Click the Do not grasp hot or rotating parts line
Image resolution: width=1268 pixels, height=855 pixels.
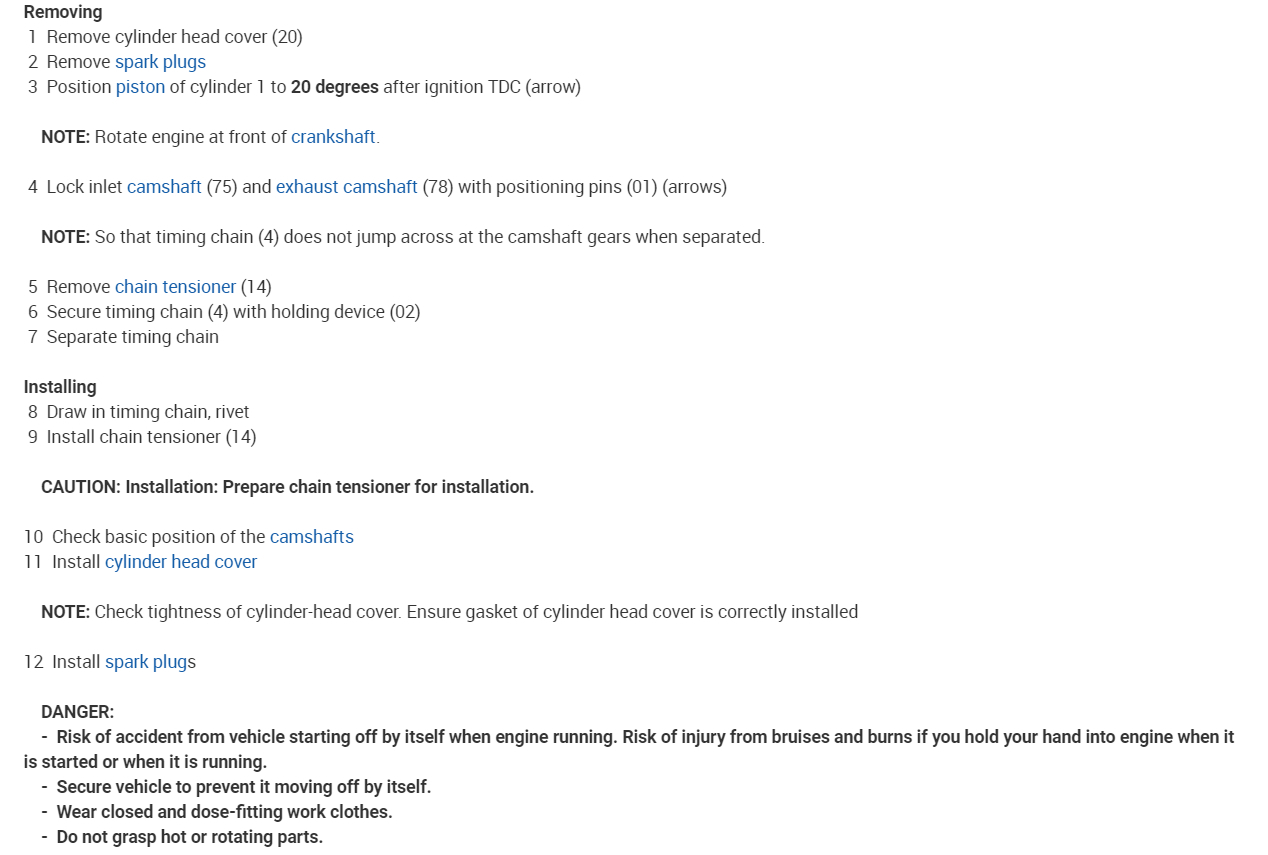coord(189,837)
